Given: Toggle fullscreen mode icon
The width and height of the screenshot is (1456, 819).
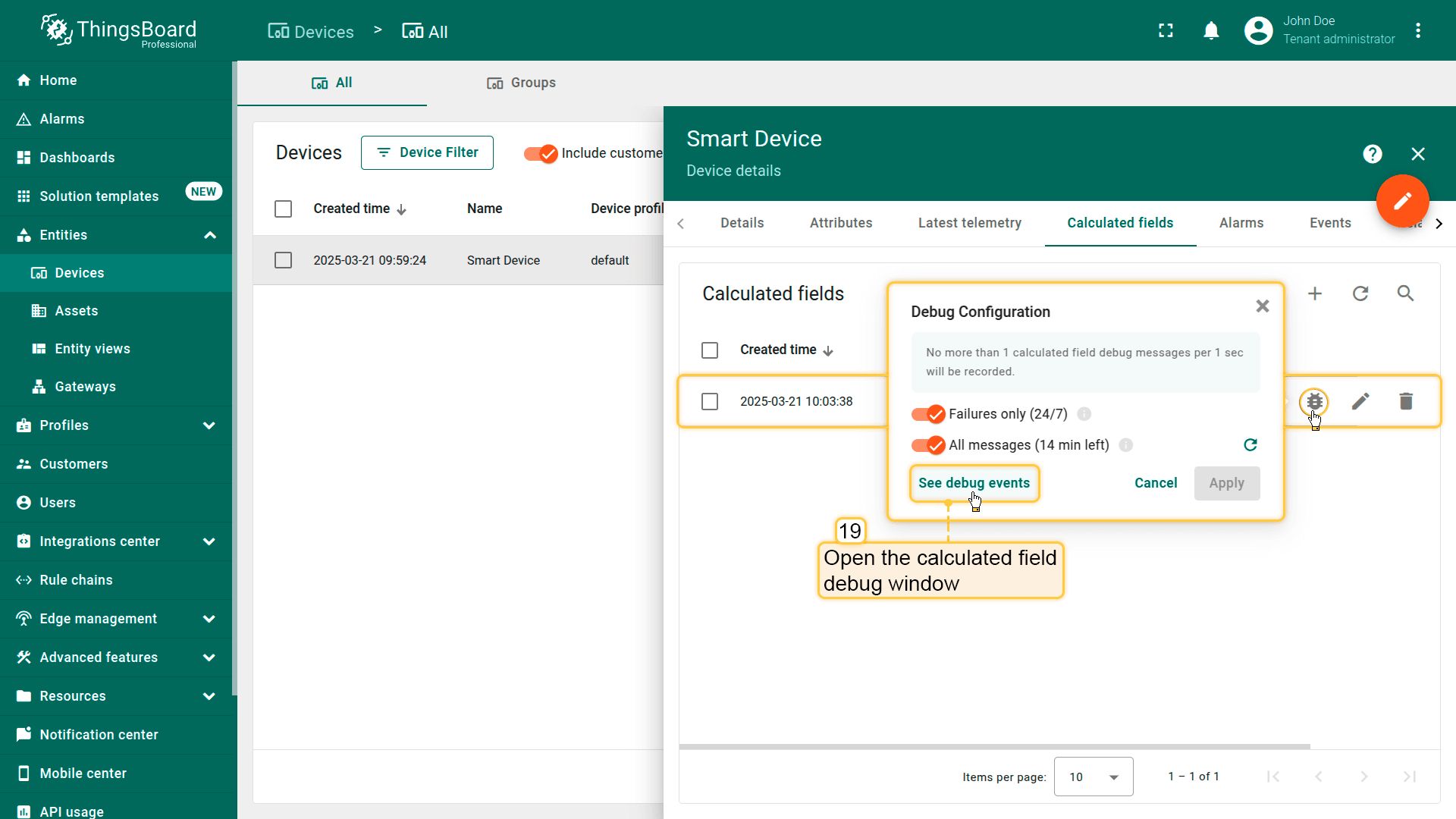Looking at the screenshot, I should click(1166, 31).
